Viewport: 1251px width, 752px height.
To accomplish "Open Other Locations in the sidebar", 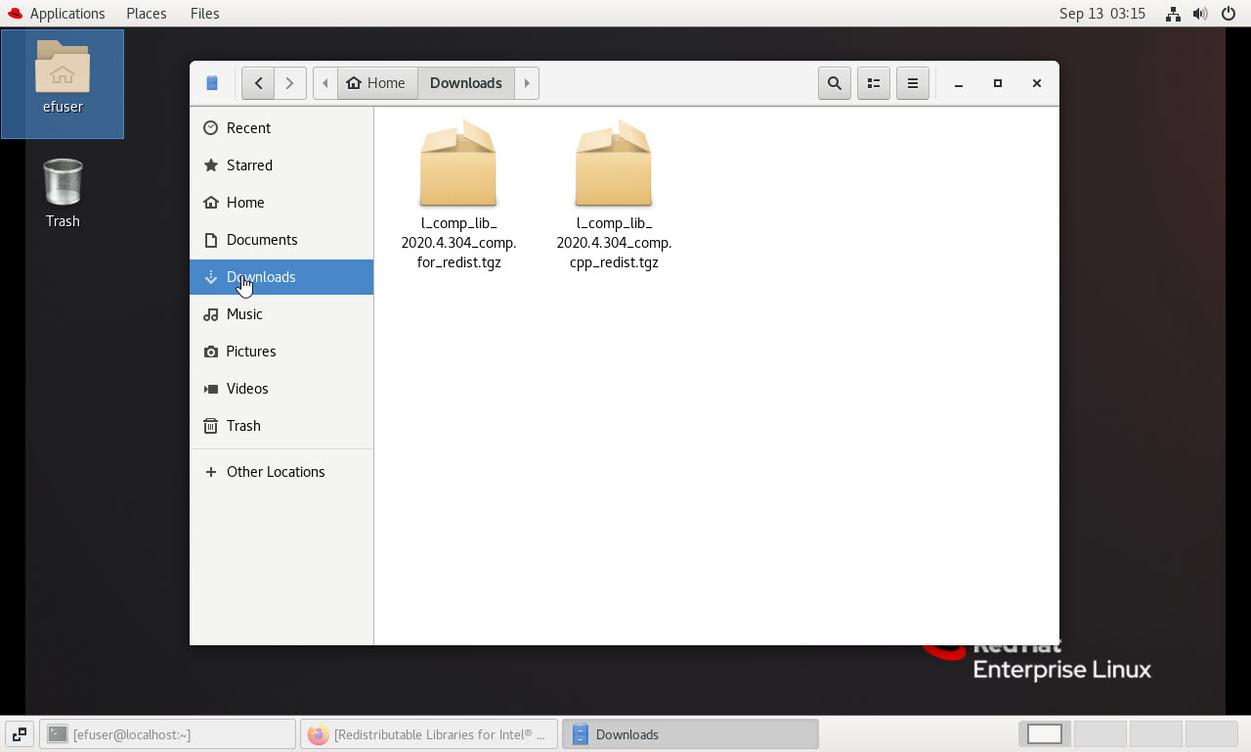I will click(x=275, y=472).
